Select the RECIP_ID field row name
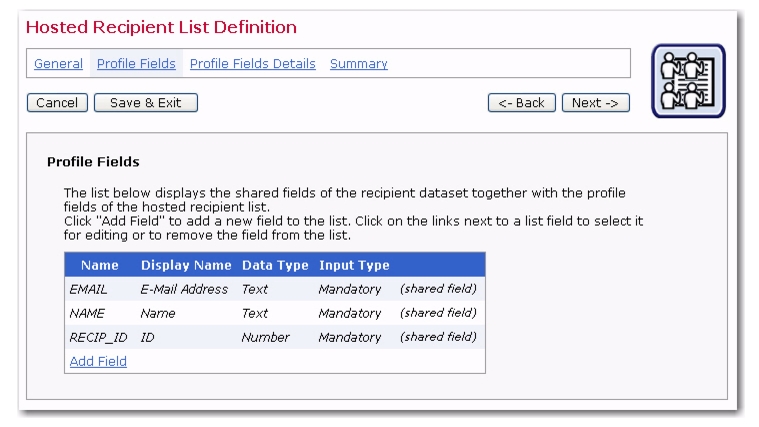Viewport: 759px width, 427px height. pos(98,337)
